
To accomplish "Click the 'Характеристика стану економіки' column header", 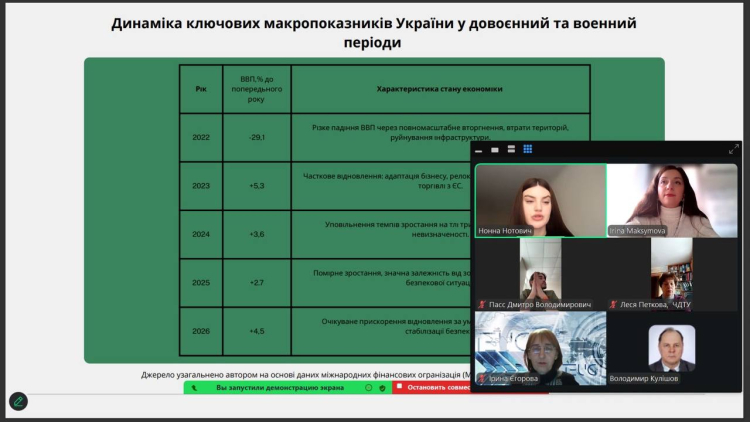I will point(439,89).
